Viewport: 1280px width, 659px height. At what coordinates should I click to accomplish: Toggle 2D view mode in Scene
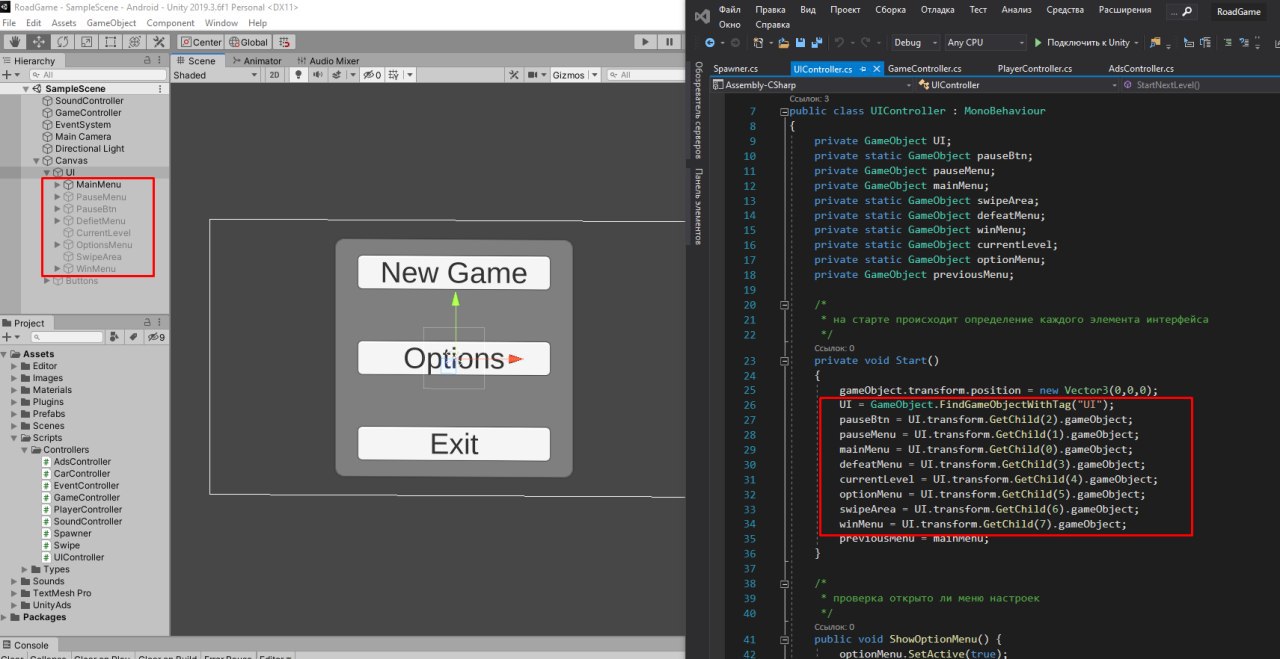[274, 75]
